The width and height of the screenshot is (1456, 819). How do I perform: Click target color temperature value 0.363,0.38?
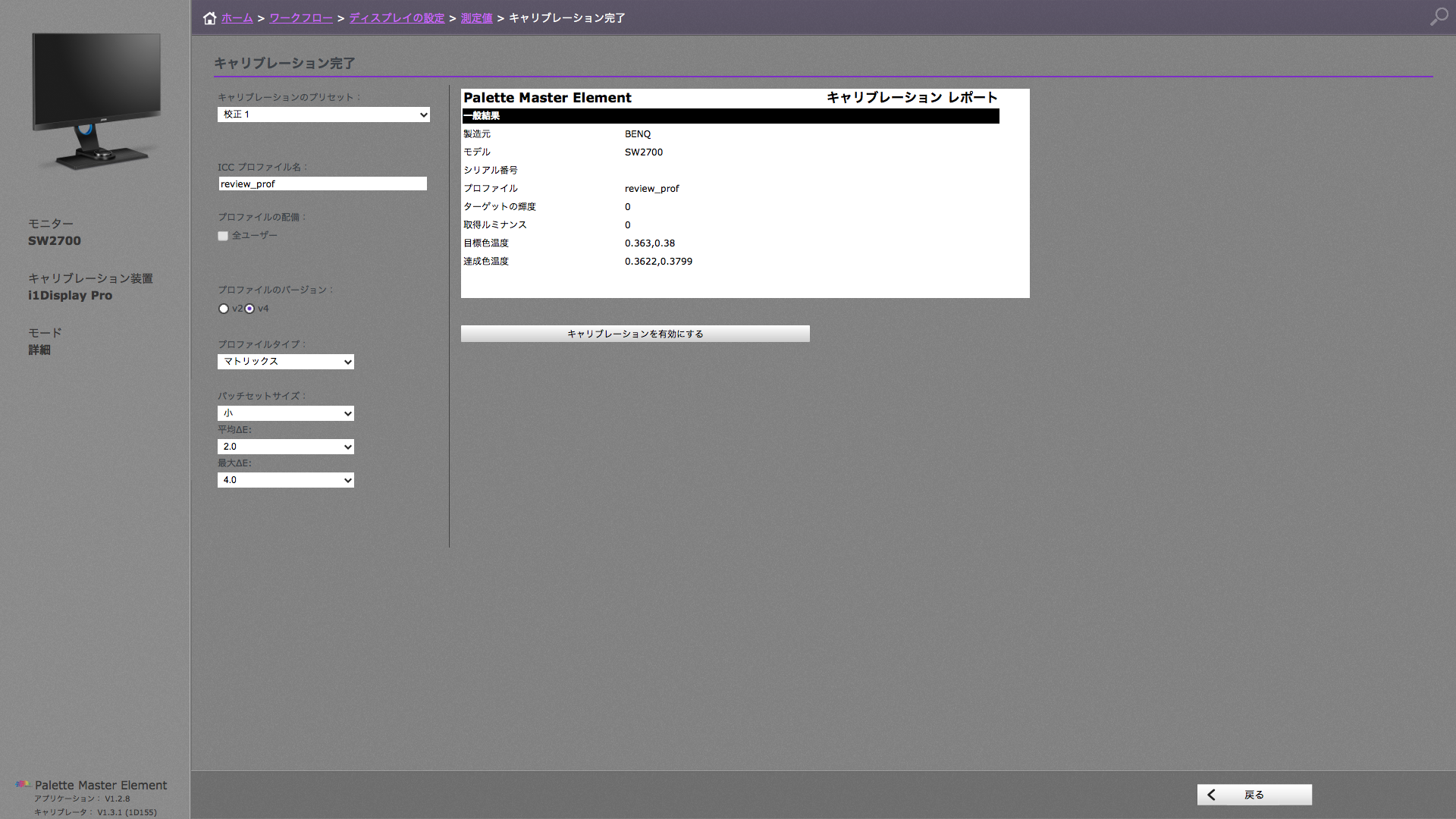pyautogui.click(x=650, y=243)
